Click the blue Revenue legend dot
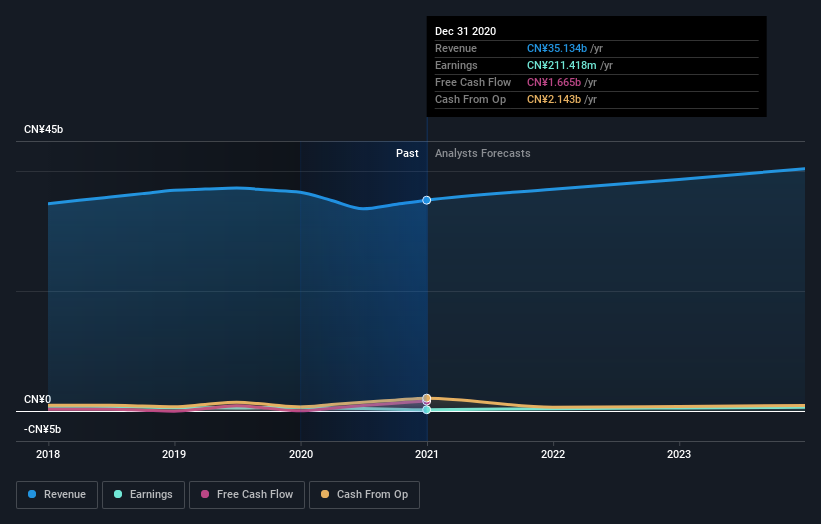The height and width of the screenshot is (524, 821). 32,494
